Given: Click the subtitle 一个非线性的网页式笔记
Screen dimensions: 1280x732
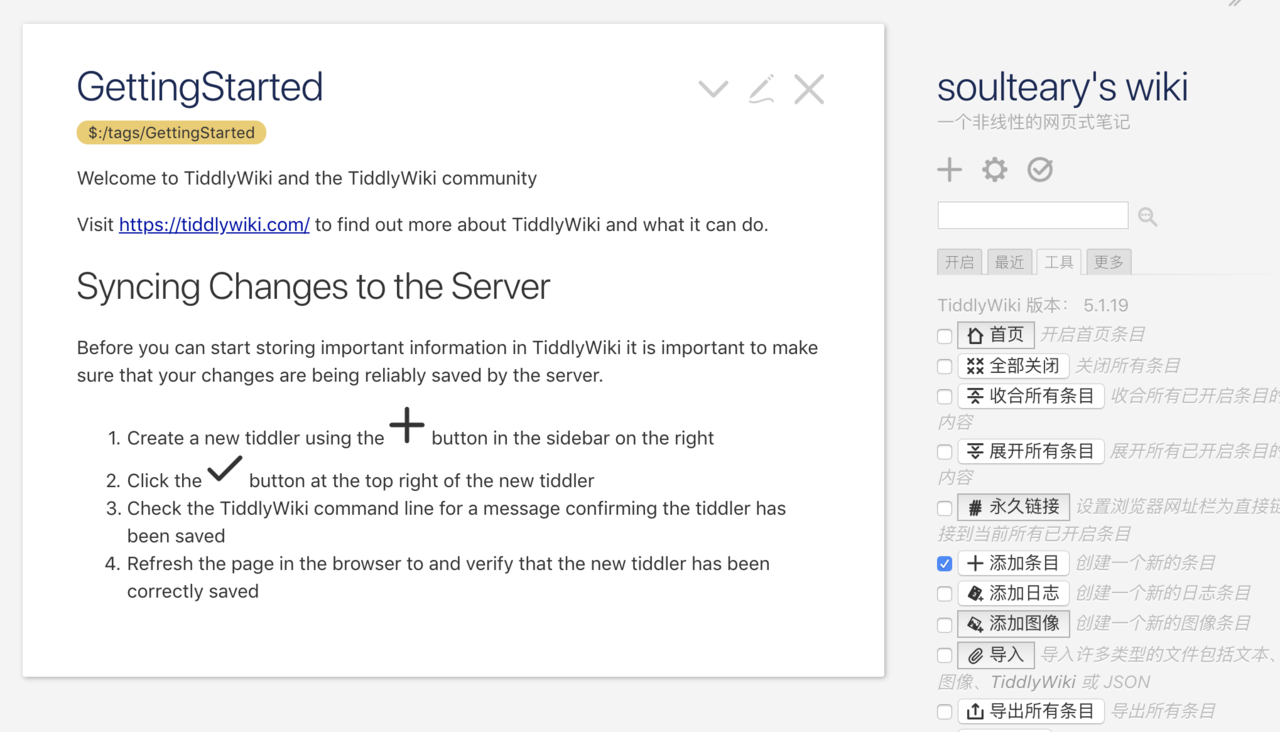Looking at the screenshot, I should coord(1033,122).
